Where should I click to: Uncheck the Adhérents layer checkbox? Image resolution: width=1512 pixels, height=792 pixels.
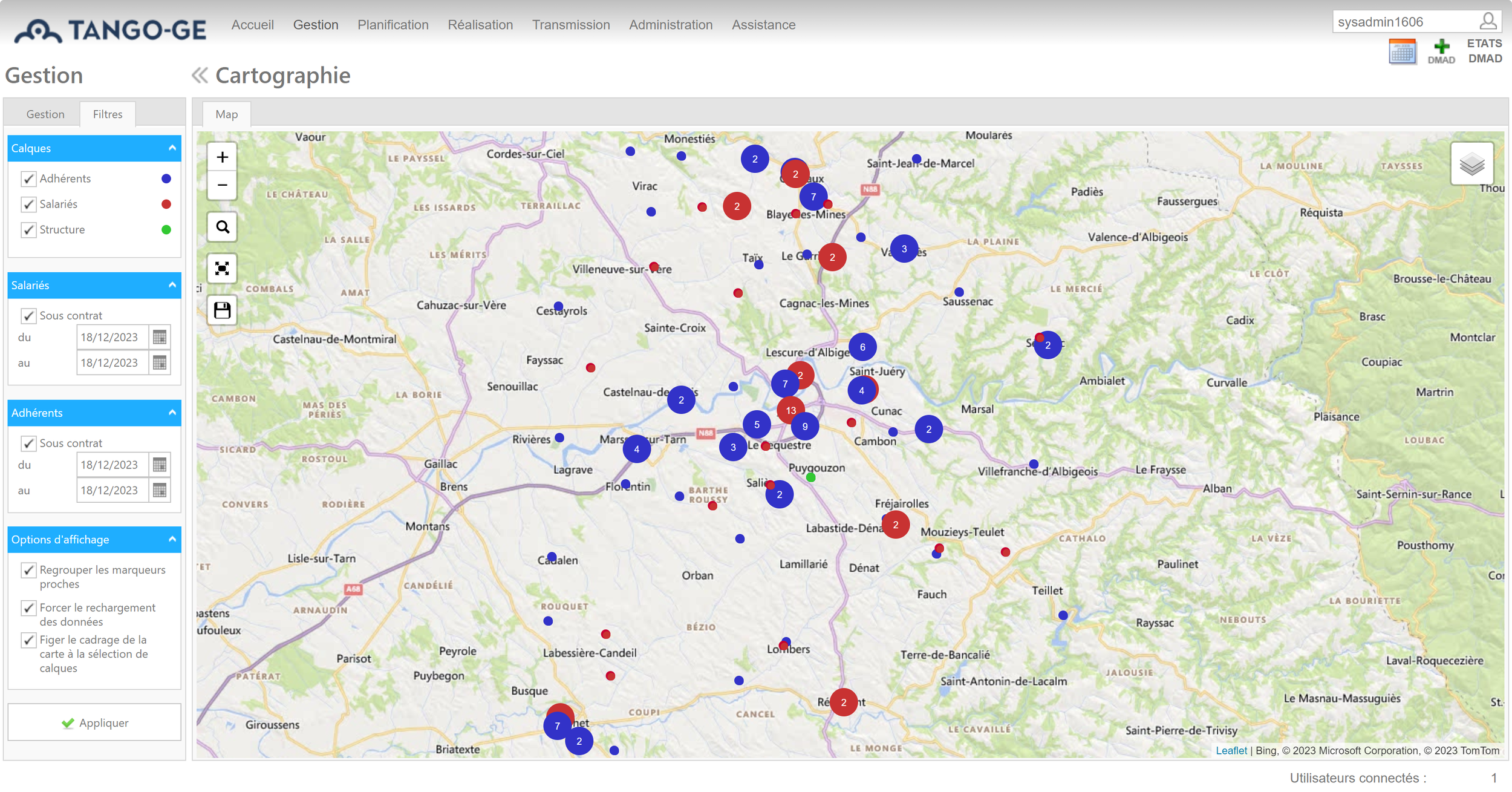(28, 178)
